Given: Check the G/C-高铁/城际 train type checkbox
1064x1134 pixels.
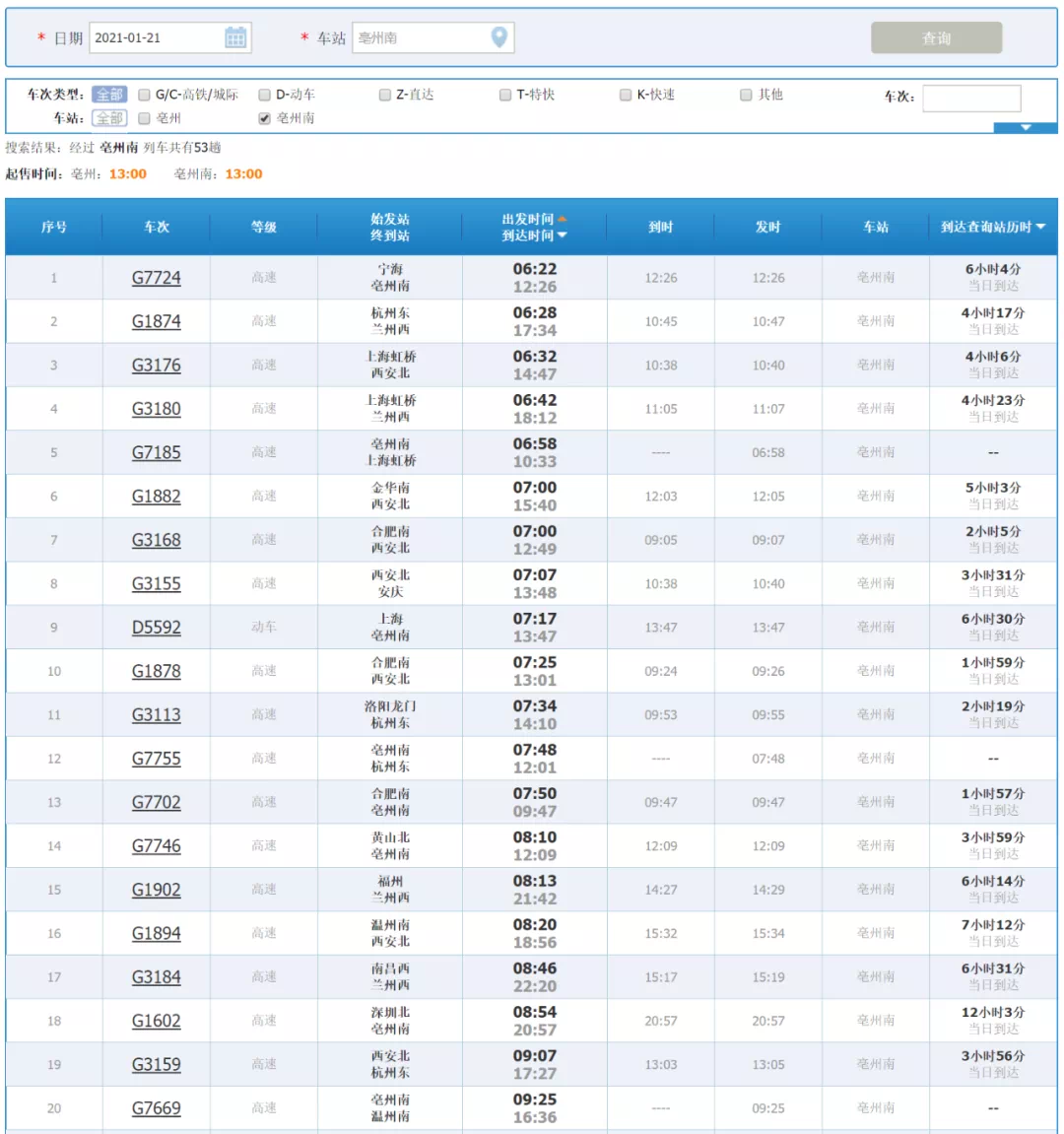Looking at the screenshot, I should 144,95.
